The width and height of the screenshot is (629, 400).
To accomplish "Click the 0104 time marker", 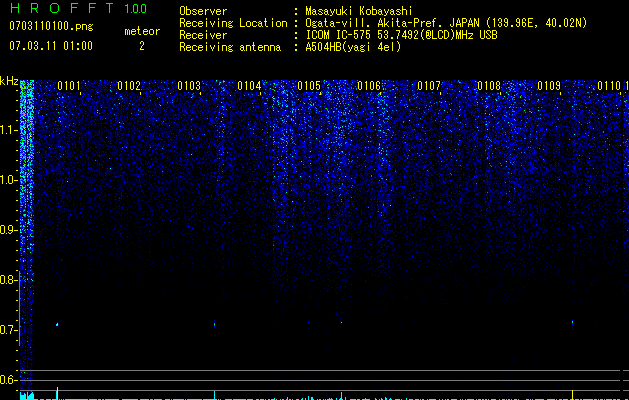I will point(249,86).
